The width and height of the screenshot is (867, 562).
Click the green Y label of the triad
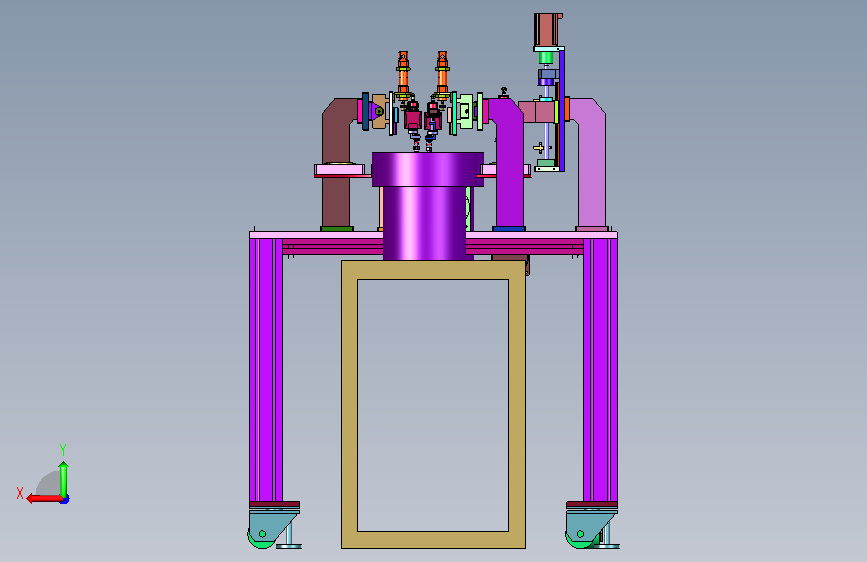click(x=63, y=450)
